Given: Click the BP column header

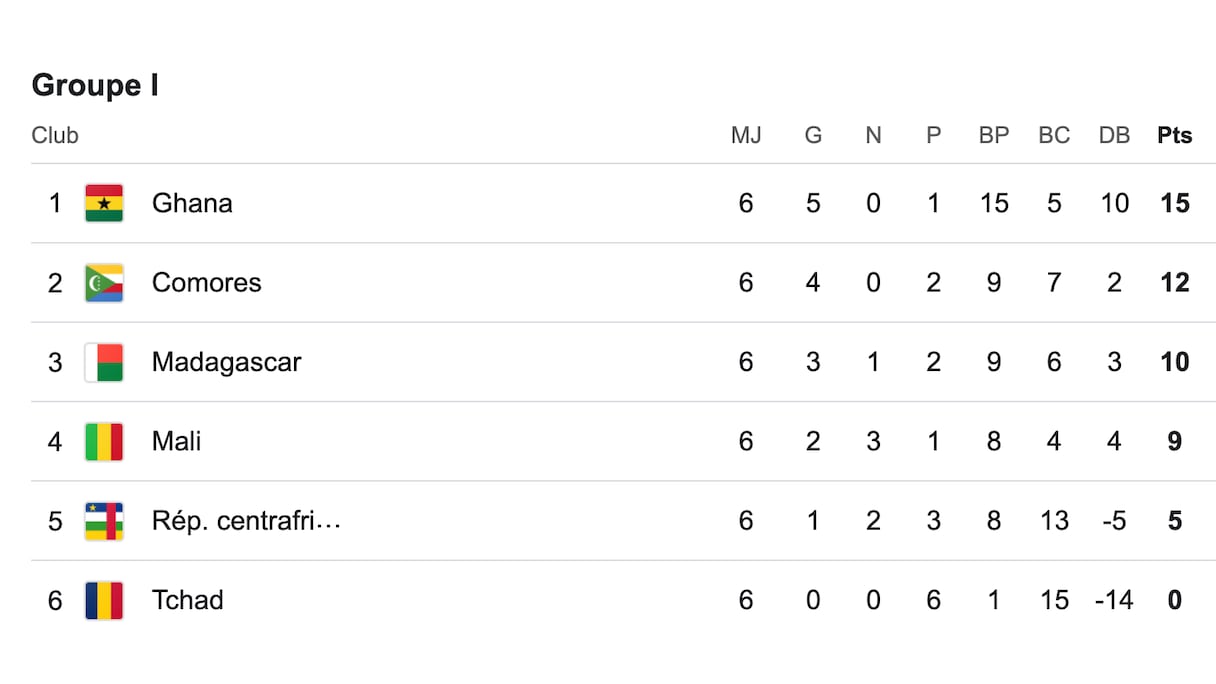Looking at the screenshot, I should (994, 135).
